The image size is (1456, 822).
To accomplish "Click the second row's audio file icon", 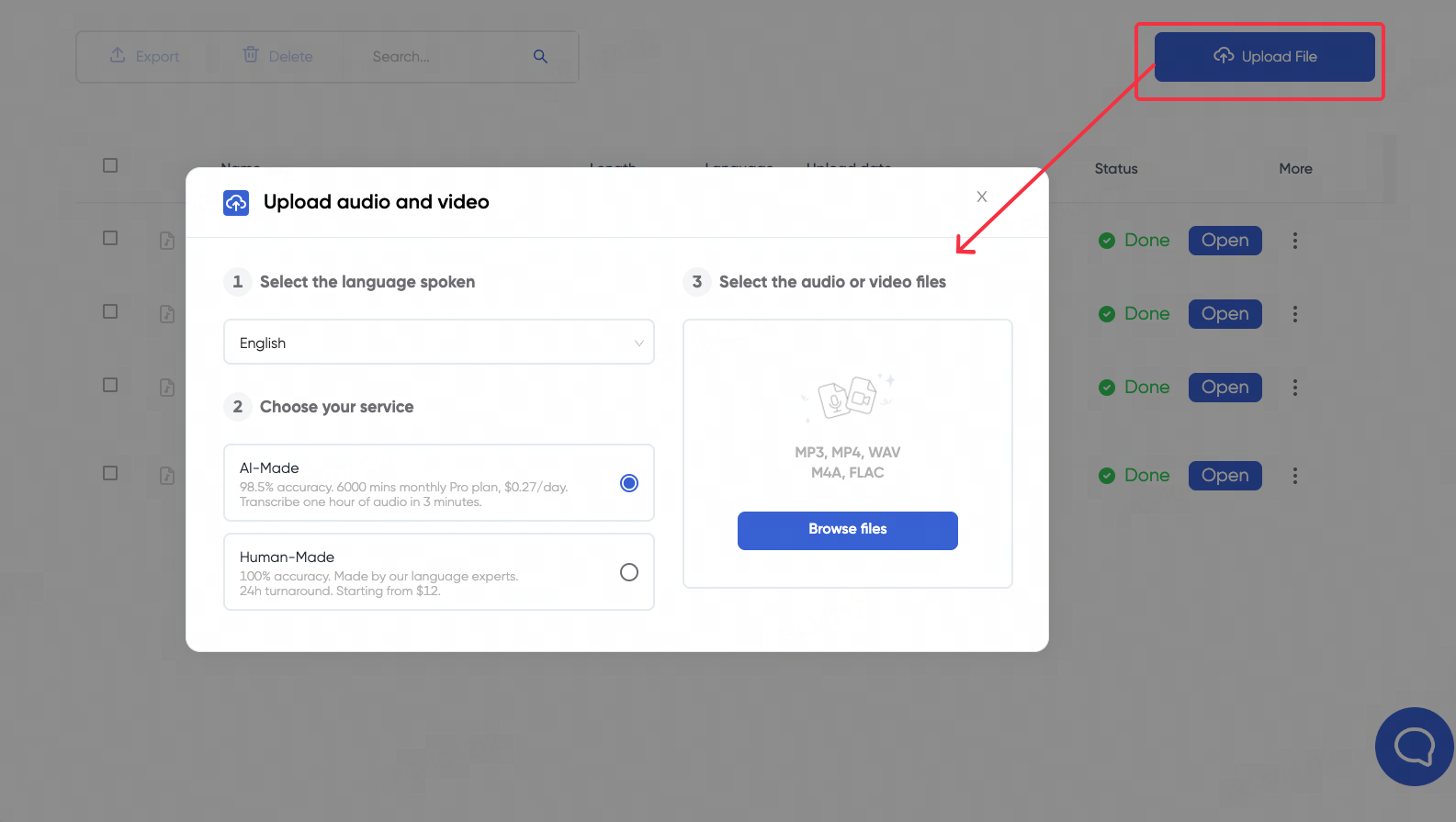I will click(167, 314).
